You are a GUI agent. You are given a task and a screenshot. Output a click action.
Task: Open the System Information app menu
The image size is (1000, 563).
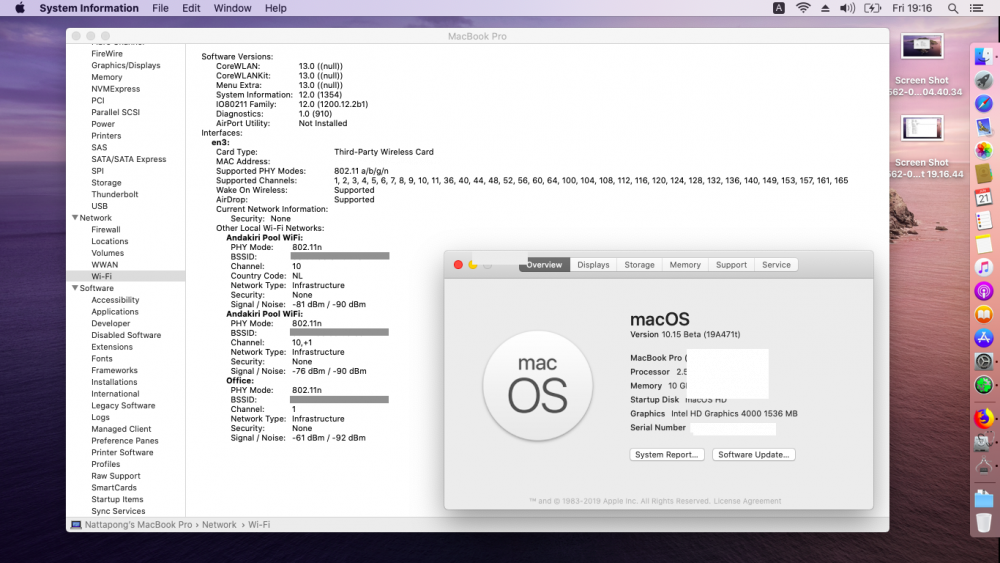point(89,8)
